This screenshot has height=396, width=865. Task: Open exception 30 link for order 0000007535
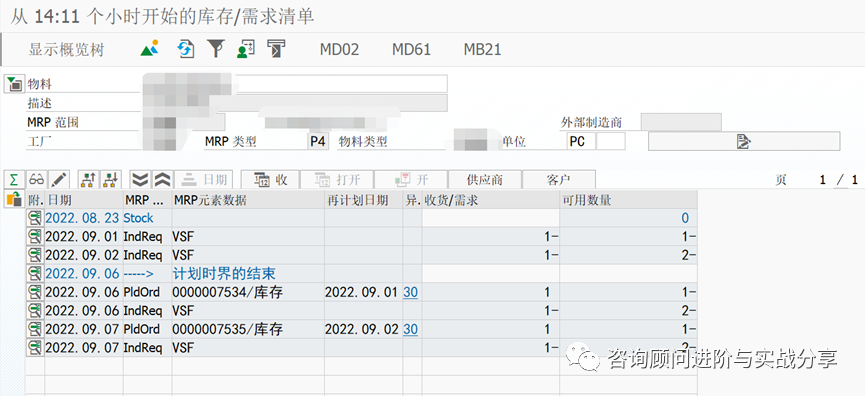pyautogui.click(x=410, y=329)
